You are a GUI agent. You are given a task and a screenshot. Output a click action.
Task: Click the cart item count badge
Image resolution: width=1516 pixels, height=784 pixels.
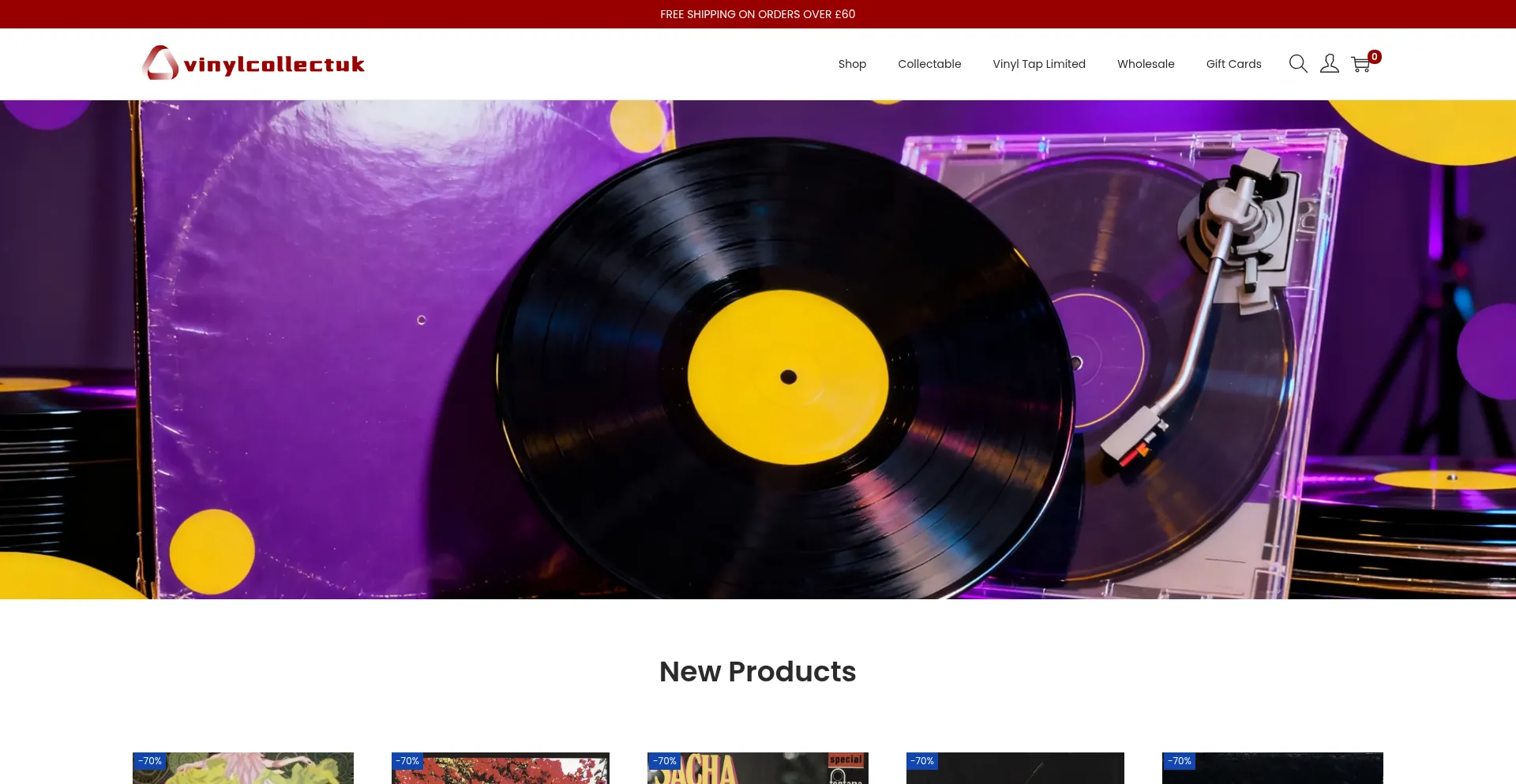click(x=1375, y=57)
